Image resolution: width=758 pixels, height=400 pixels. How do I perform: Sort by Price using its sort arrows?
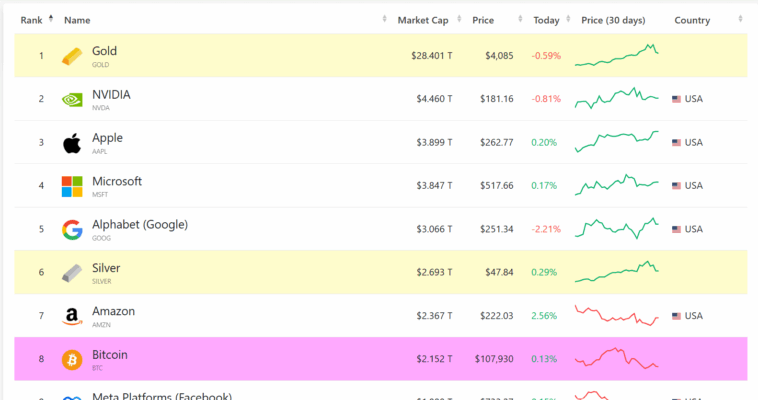(x=520, y=19)
